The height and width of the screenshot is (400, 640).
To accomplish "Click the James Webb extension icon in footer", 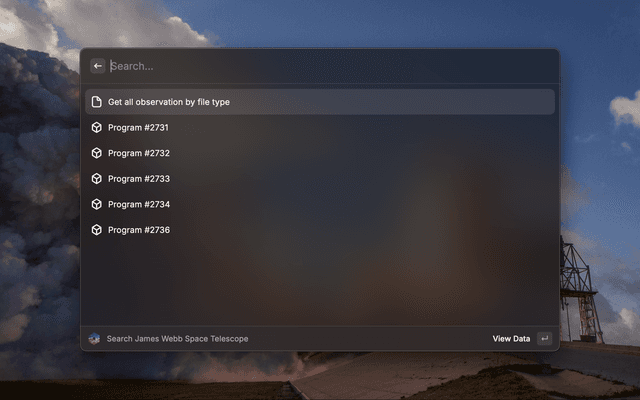I will pos(94,339).
